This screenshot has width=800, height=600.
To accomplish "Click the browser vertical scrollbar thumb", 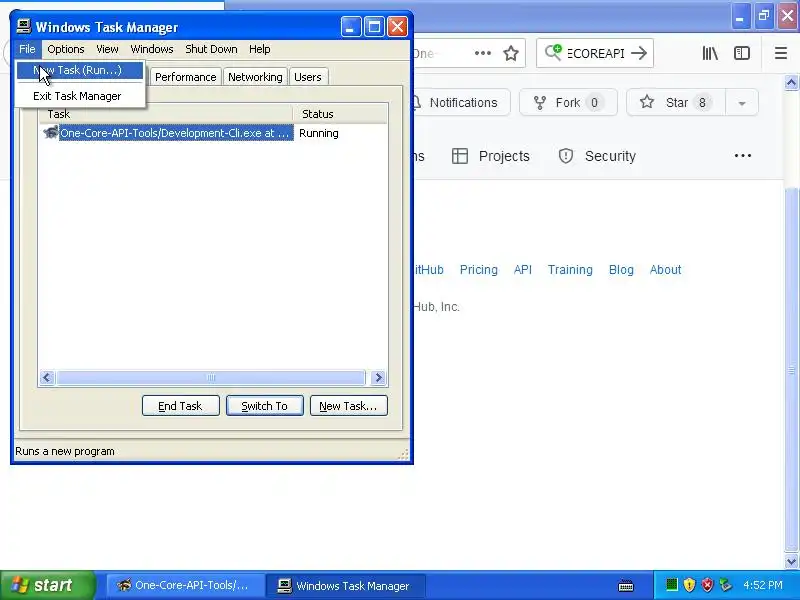I will pos(791,370).
